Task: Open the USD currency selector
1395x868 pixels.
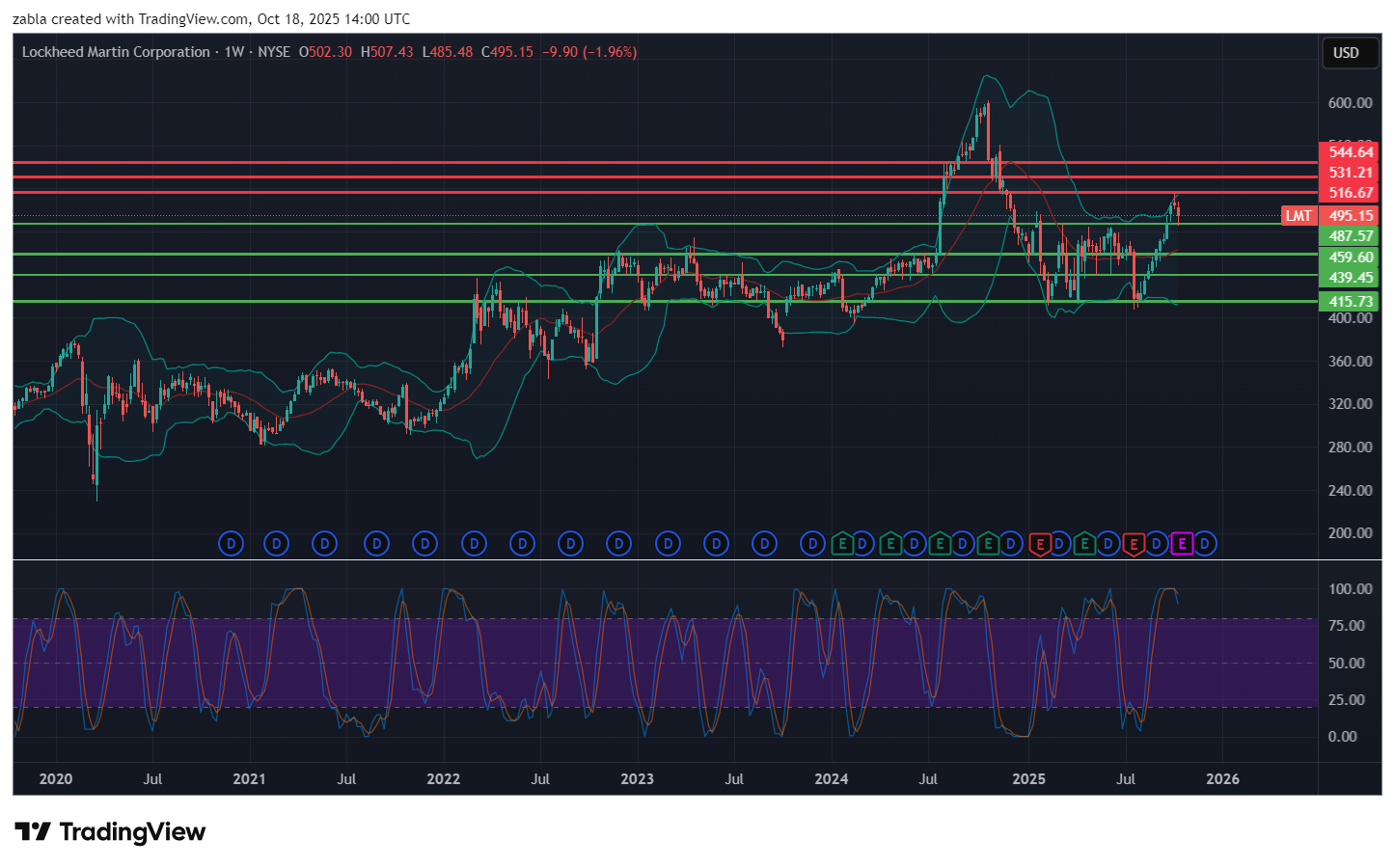Action: pos(1346,53)
